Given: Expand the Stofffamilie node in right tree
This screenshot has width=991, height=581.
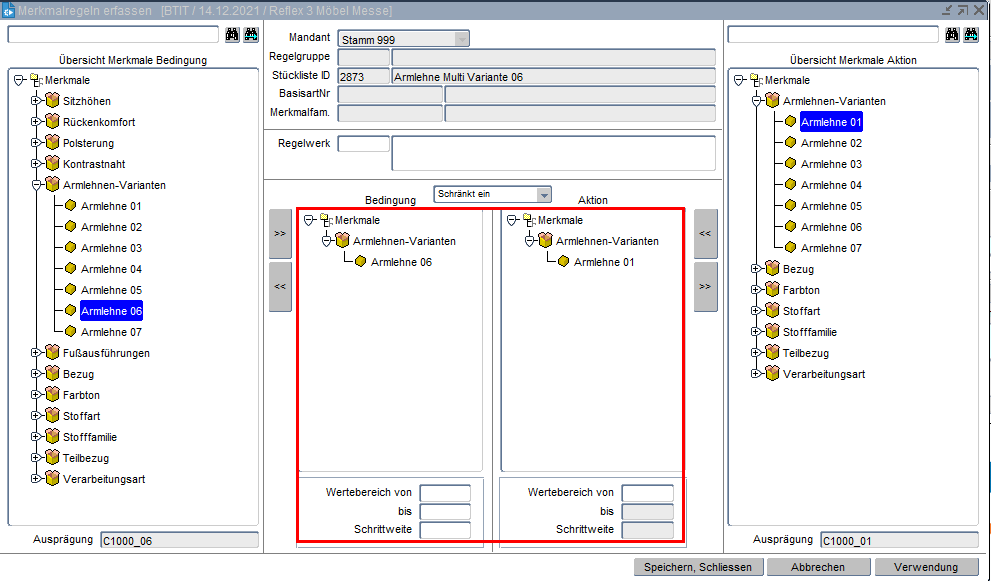Looking at the screenshot, I should (x=756, y=332).
